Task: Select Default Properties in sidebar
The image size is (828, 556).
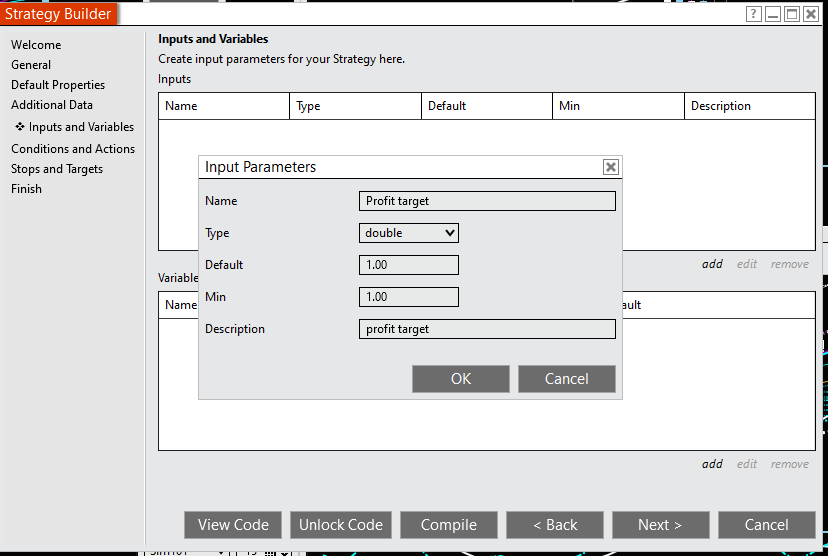Action: [x=58, y=85]
